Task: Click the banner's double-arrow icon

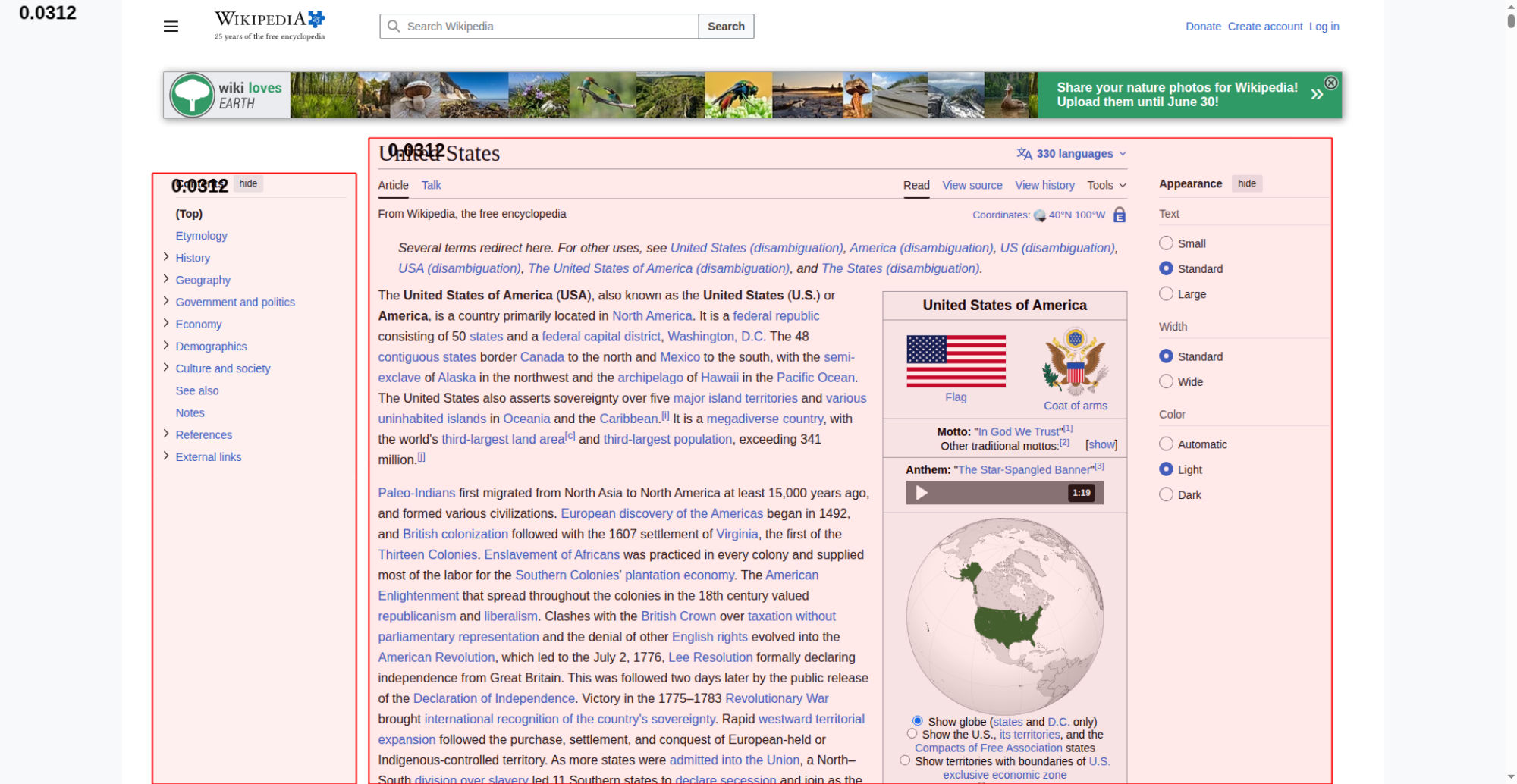Action: pyautogui.click(x=1317, y=94)
